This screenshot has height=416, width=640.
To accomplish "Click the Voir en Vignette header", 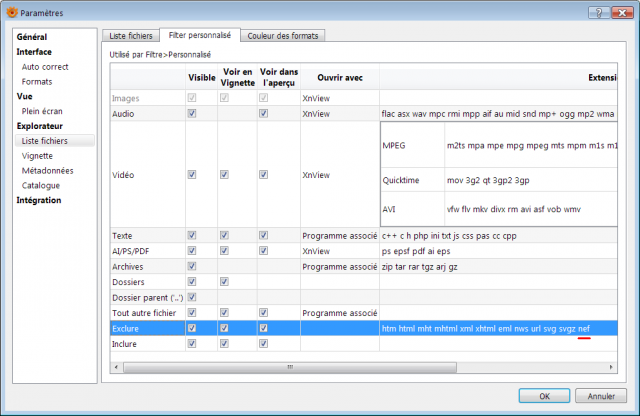I will (x=238, y=77).
